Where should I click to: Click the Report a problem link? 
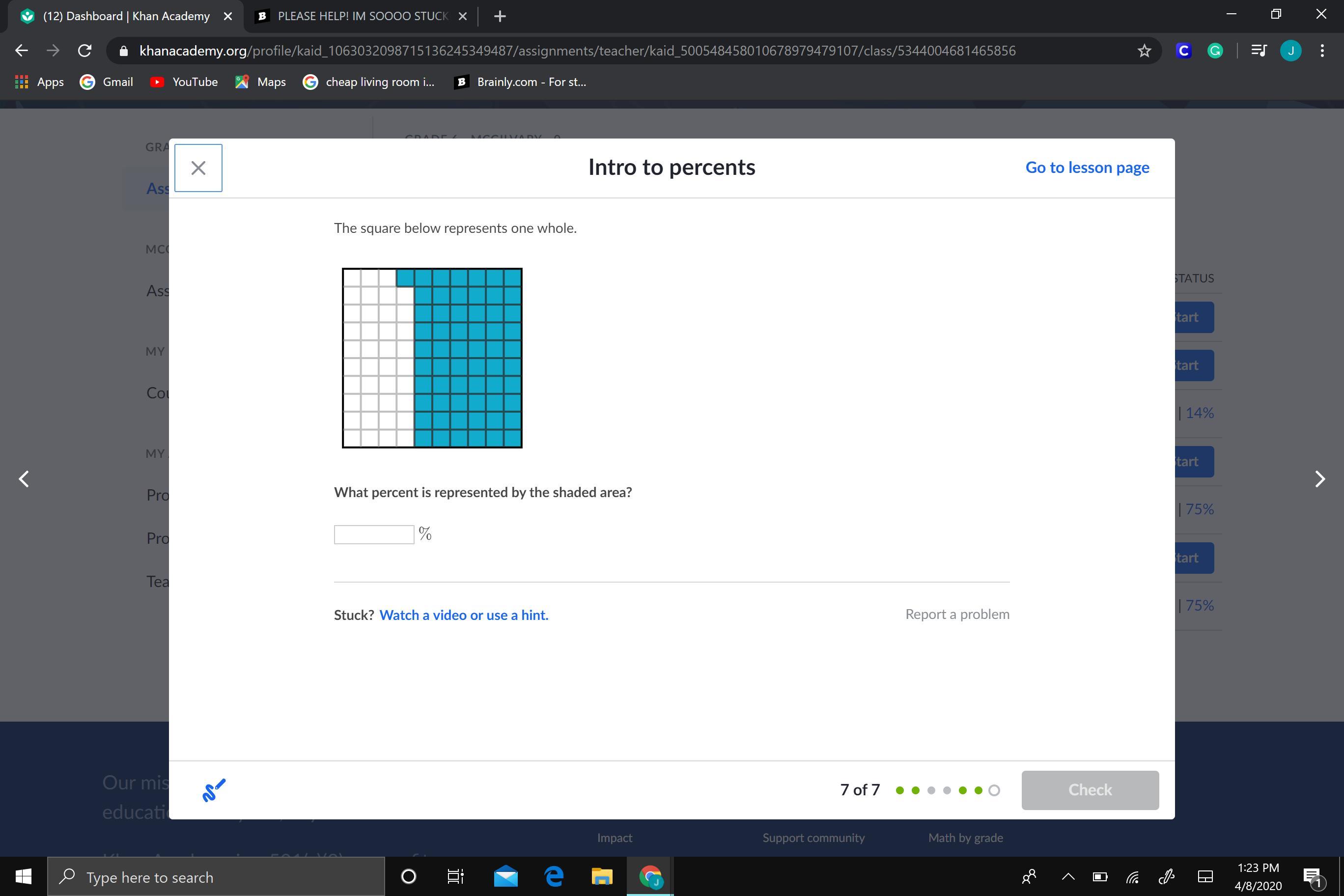(x=957, y=615)
